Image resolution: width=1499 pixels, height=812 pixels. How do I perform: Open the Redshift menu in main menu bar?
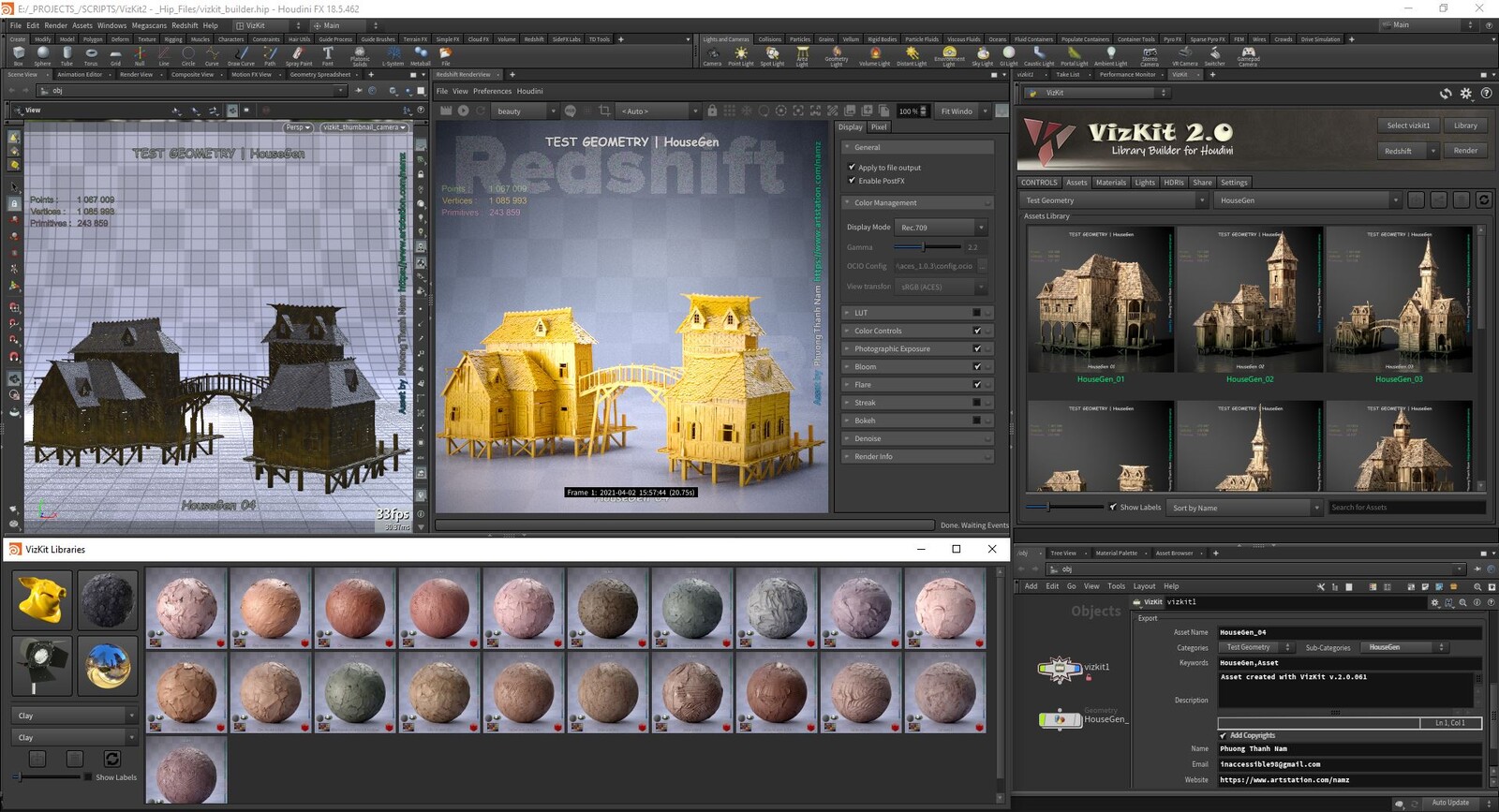coord(185,25)
